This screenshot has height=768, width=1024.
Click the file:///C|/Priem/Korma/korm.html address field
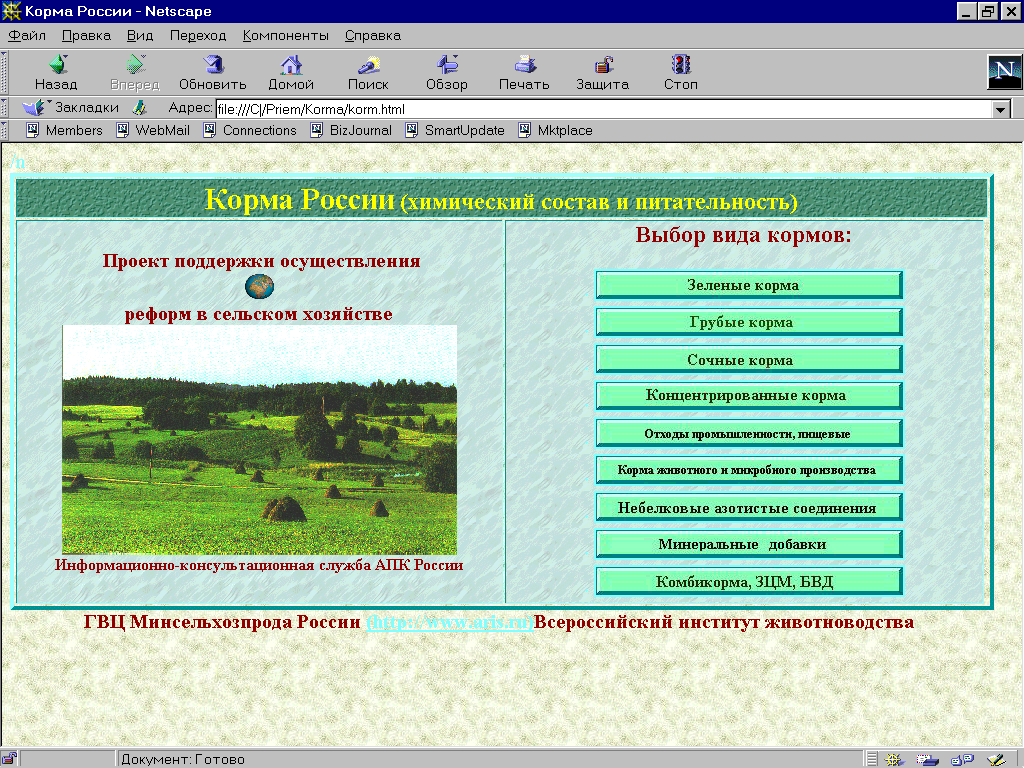(x=603, y=109)
